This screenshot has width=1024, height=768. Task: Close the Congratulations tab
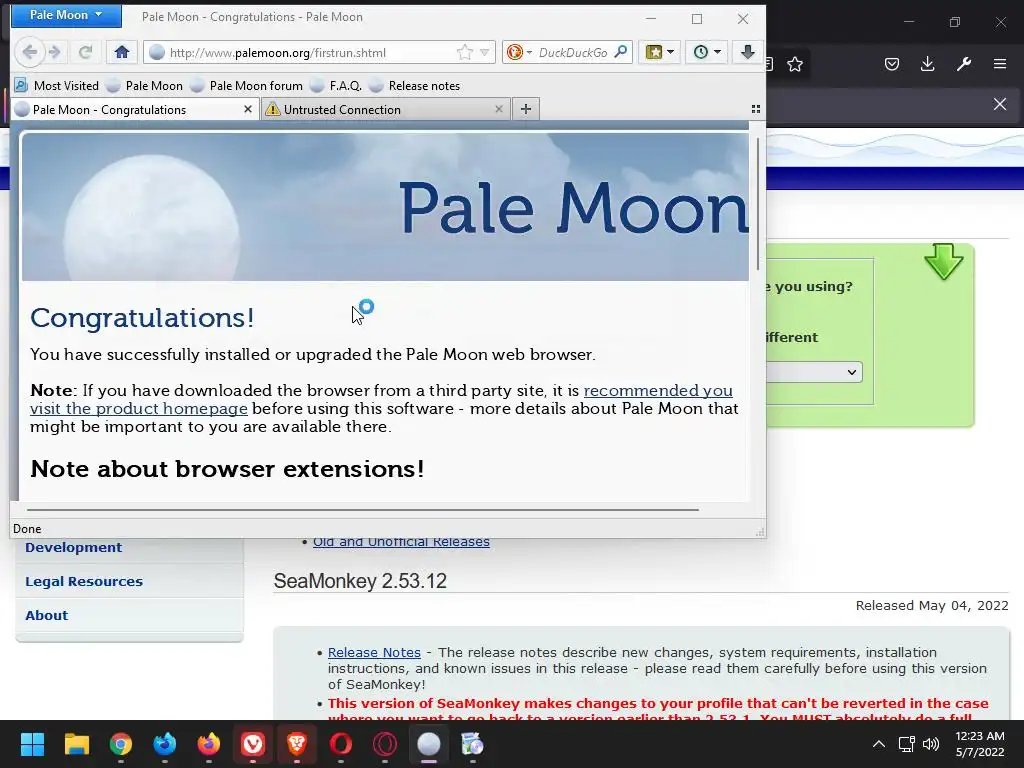(248, 109)
